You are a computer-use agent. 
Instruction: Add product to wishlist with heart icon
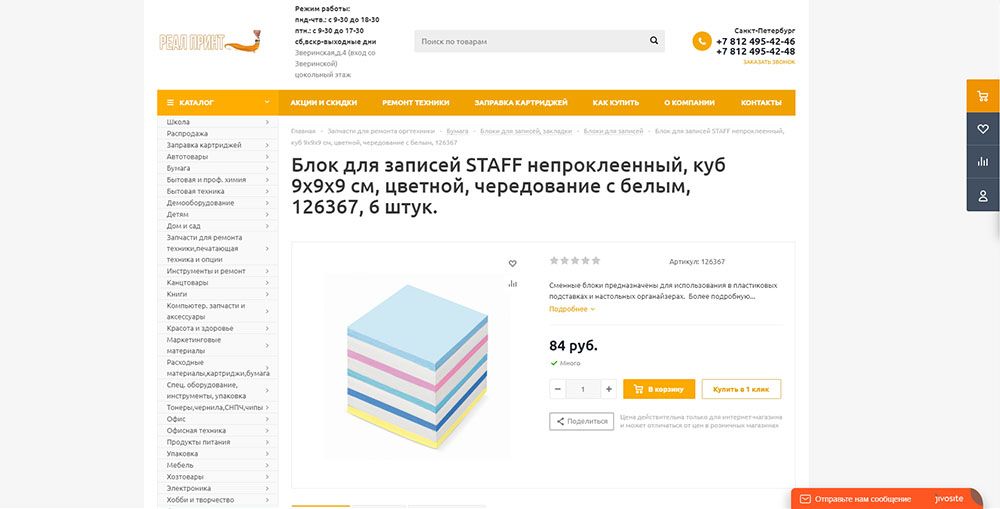[513, 264]
